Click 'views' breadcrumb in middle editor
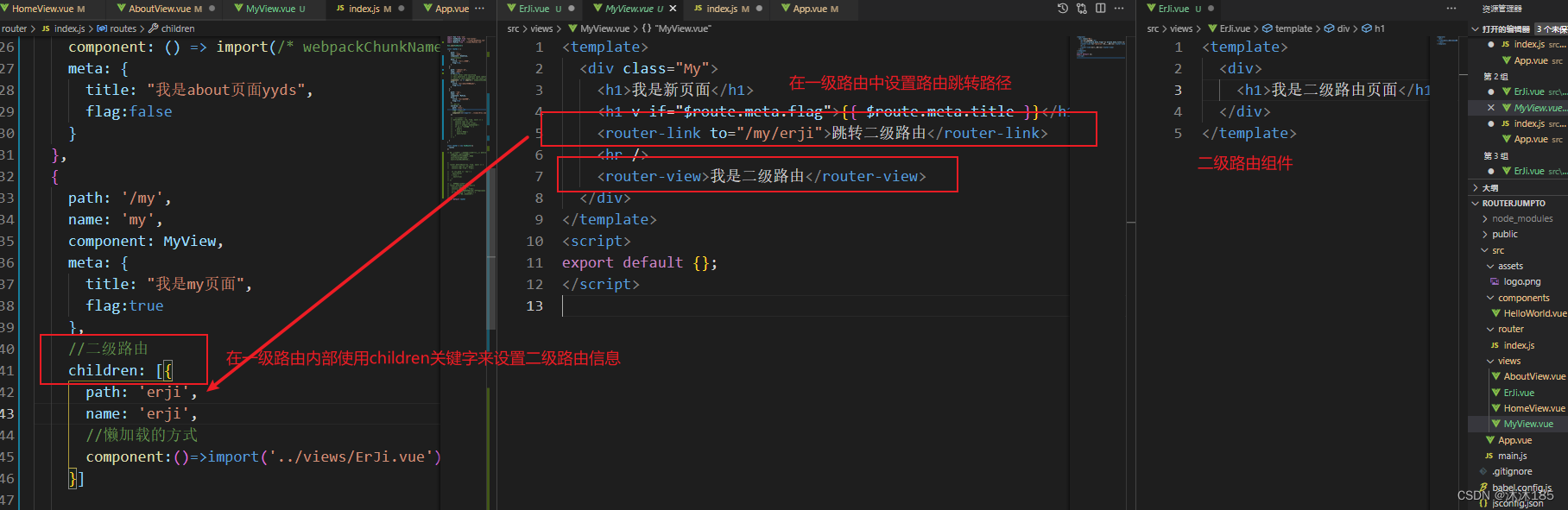Image resolution: width=1568 pixels, height=510 pixels. [x=541, y=28]
